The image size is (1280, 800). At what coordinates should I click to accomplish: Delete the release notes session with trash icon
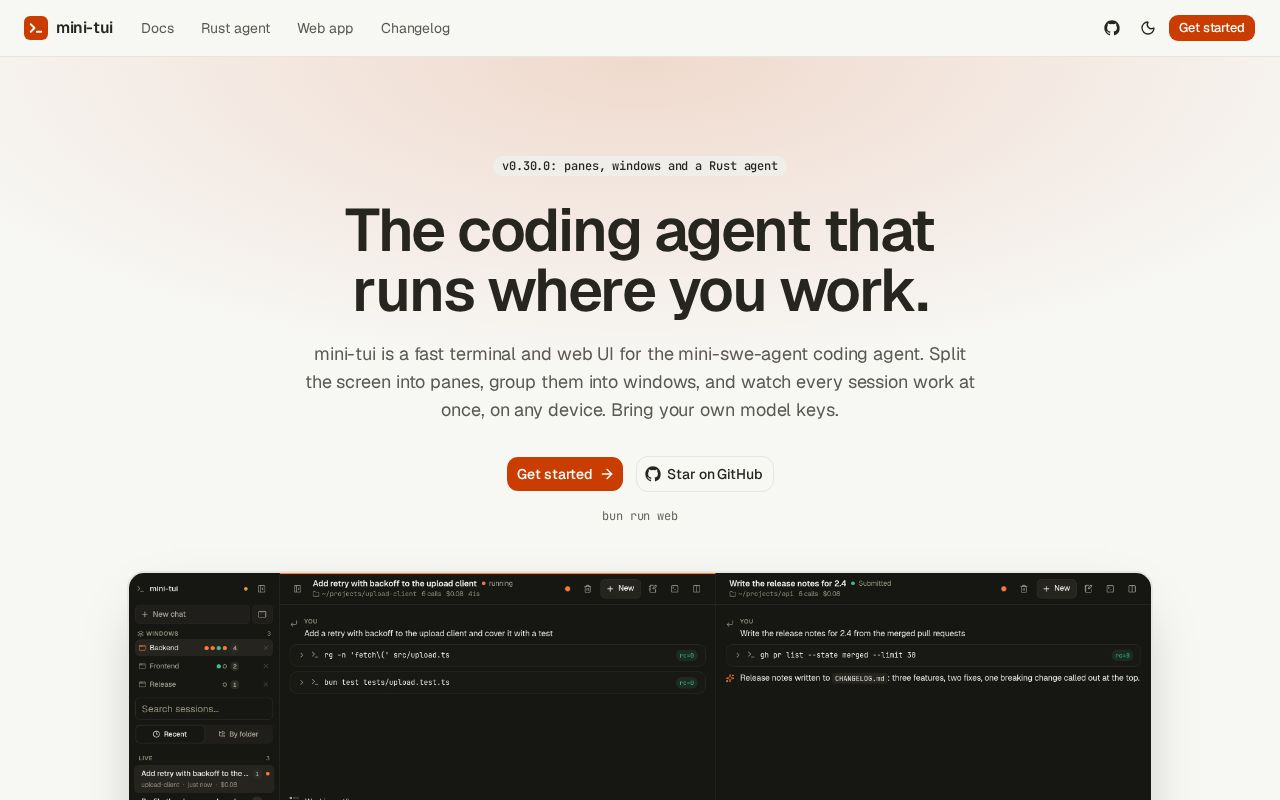[1024, 589]
